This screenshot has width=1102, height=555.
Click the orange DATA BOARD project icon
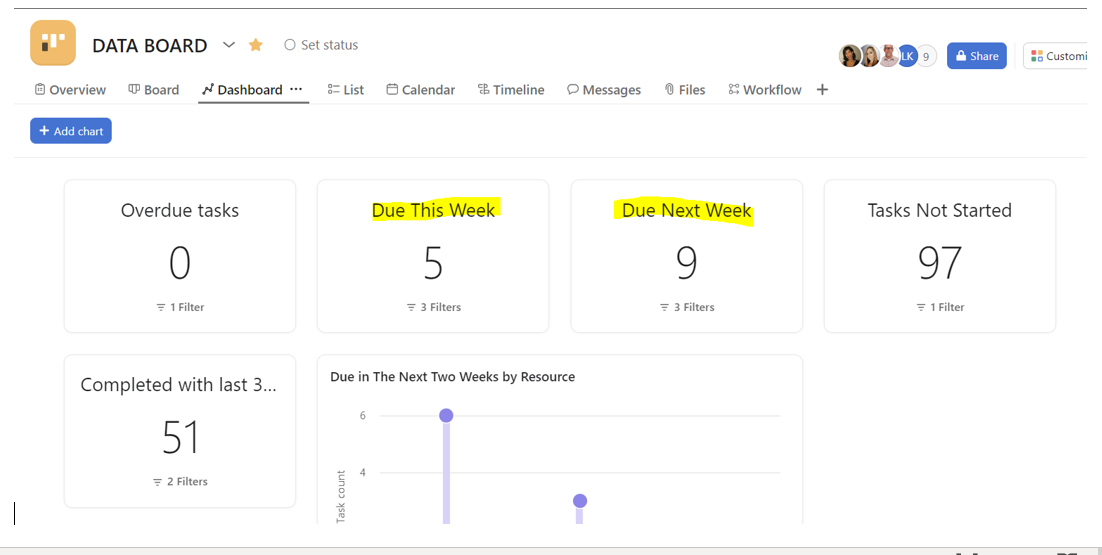pos(53,43)
